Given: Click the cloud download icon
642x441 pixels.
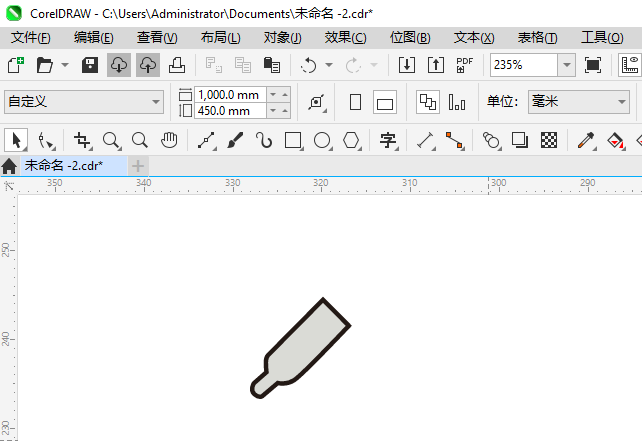Looking at the screenshot, I should click(x=119, y=65).
